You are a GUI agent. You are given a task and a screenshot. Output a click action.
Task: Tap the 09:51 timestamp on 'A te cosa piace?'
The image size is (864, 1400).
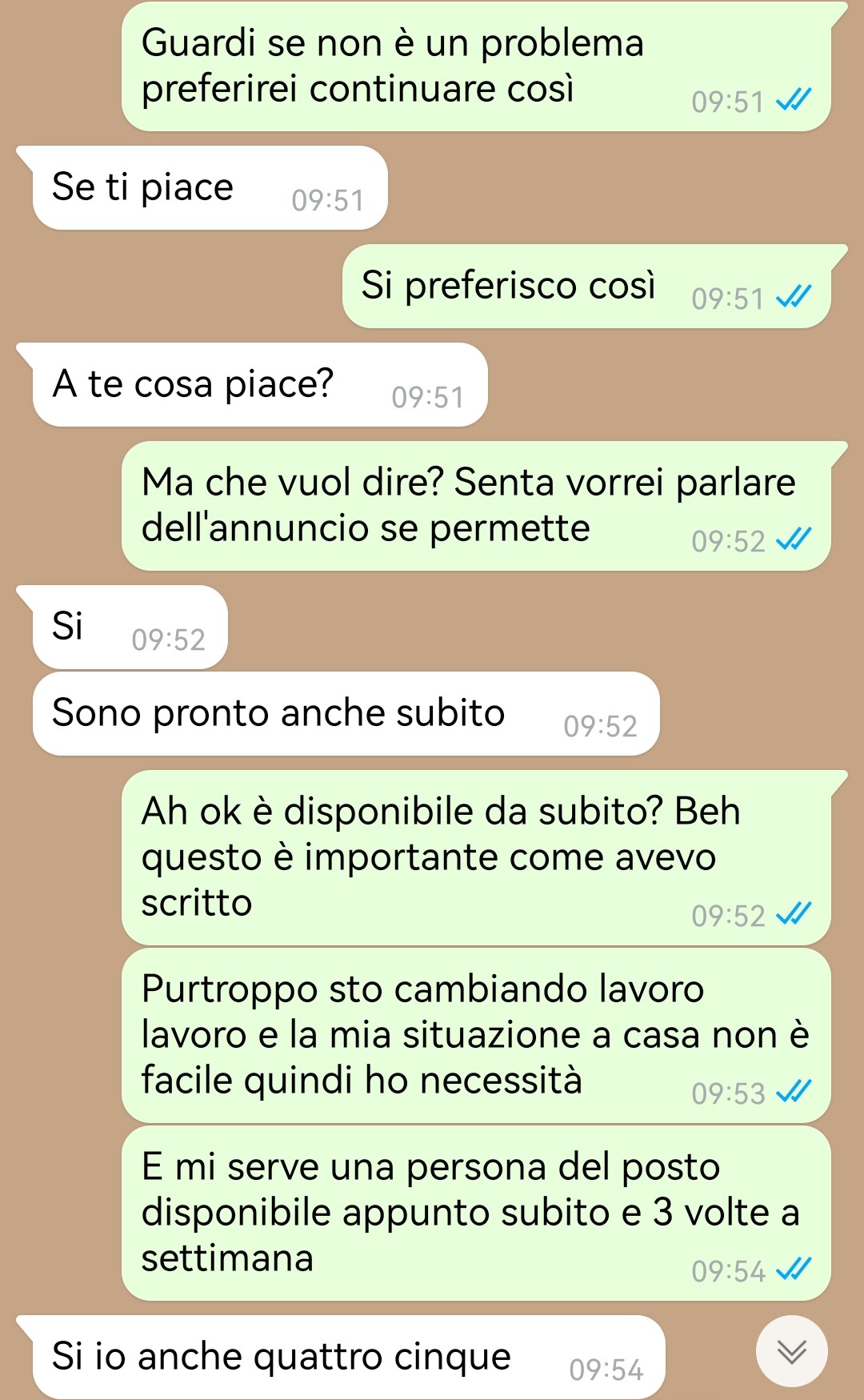coord(428,398)
